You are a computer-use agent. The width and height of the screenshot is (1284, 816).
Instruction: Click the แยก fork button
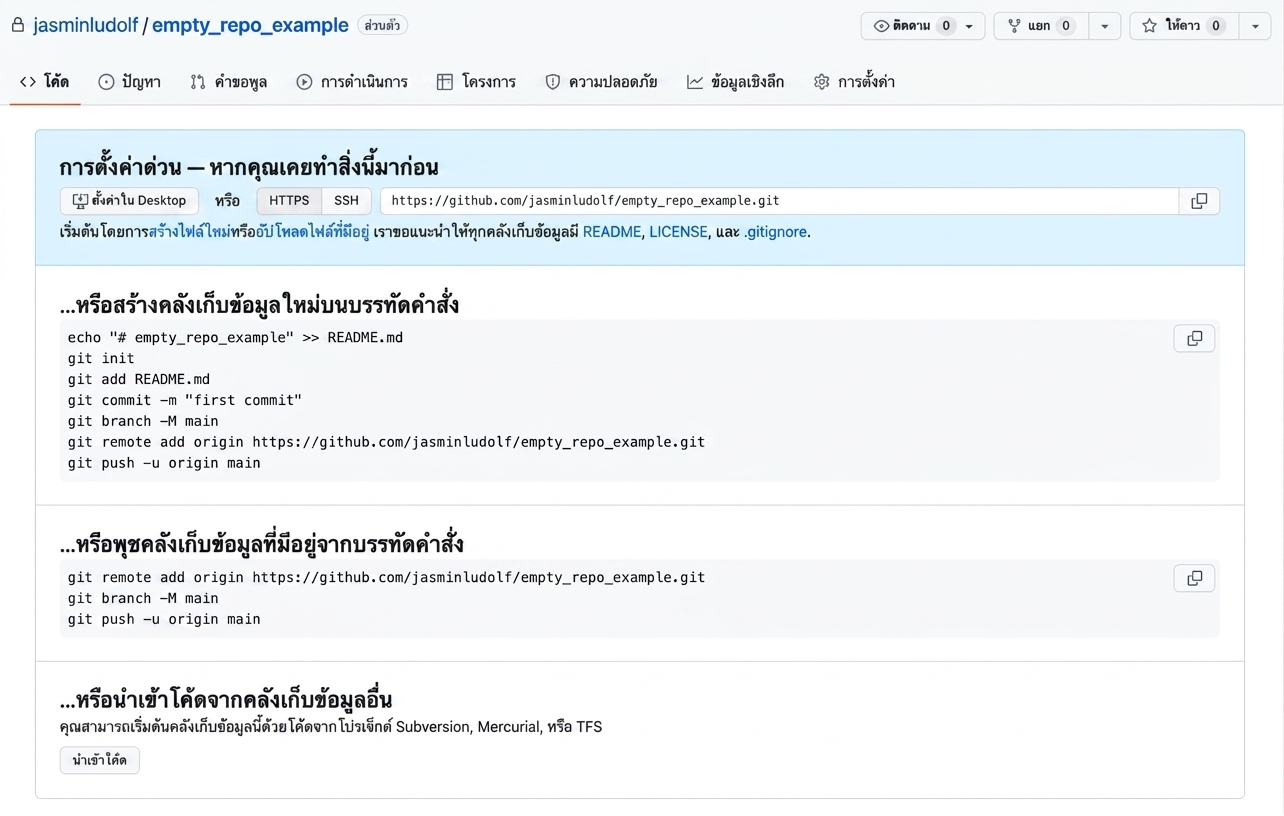tap(1041, 26)
